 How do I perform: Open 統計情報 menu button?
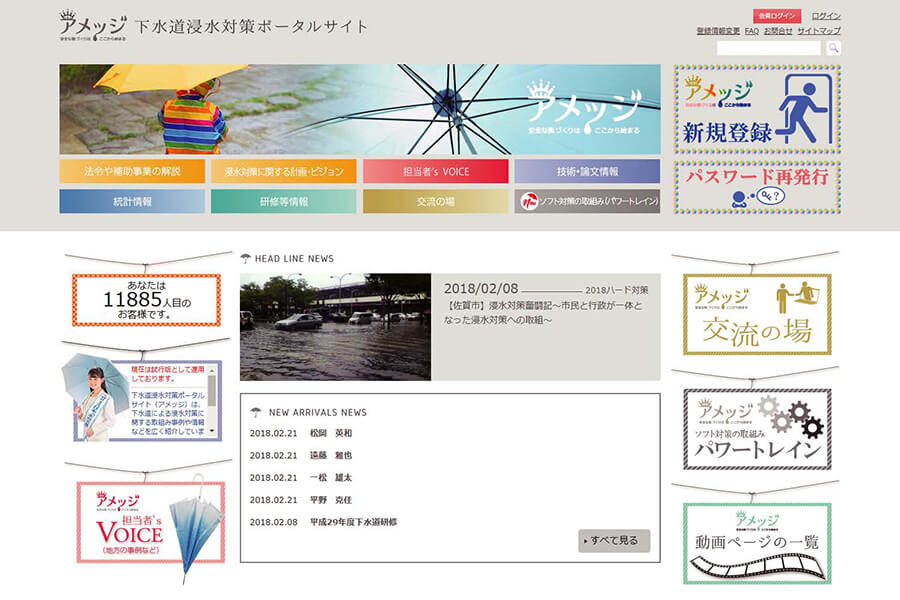point(132,202)
